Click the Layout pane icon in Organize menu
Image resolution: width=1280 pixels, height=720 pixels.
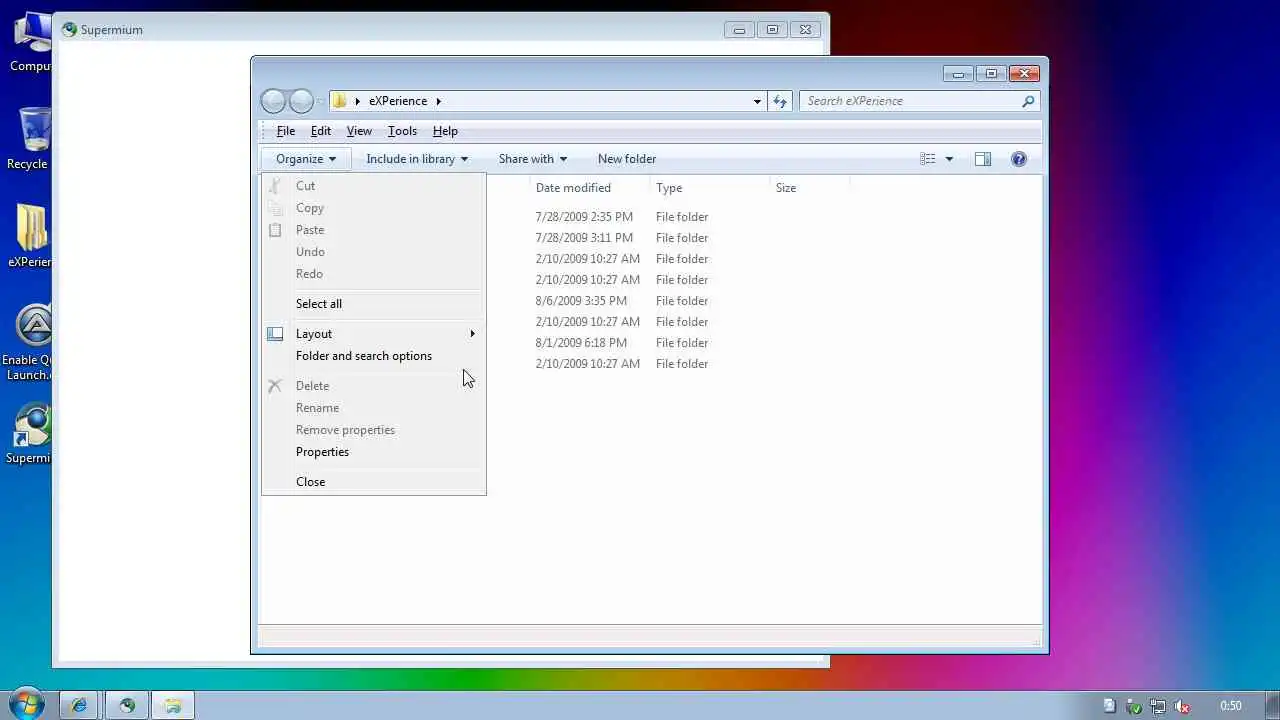(275, 334)
